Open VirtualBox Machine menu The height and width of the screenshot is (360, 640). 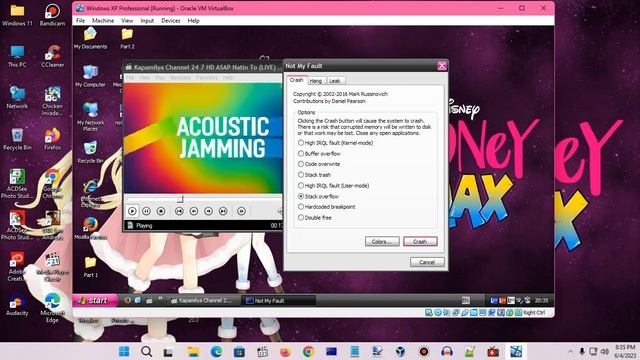click(103, 20)
